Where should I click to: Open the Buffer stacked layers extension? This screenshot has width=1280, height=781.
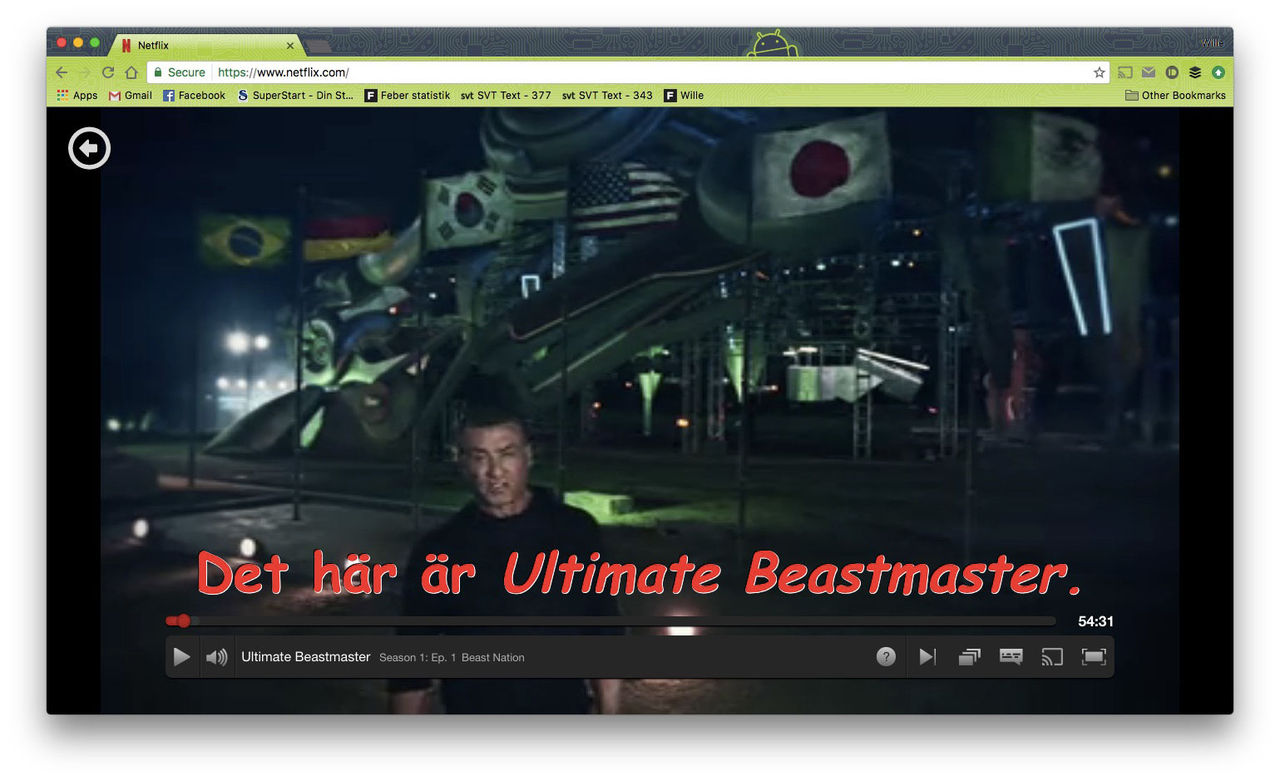point(1194,72)
